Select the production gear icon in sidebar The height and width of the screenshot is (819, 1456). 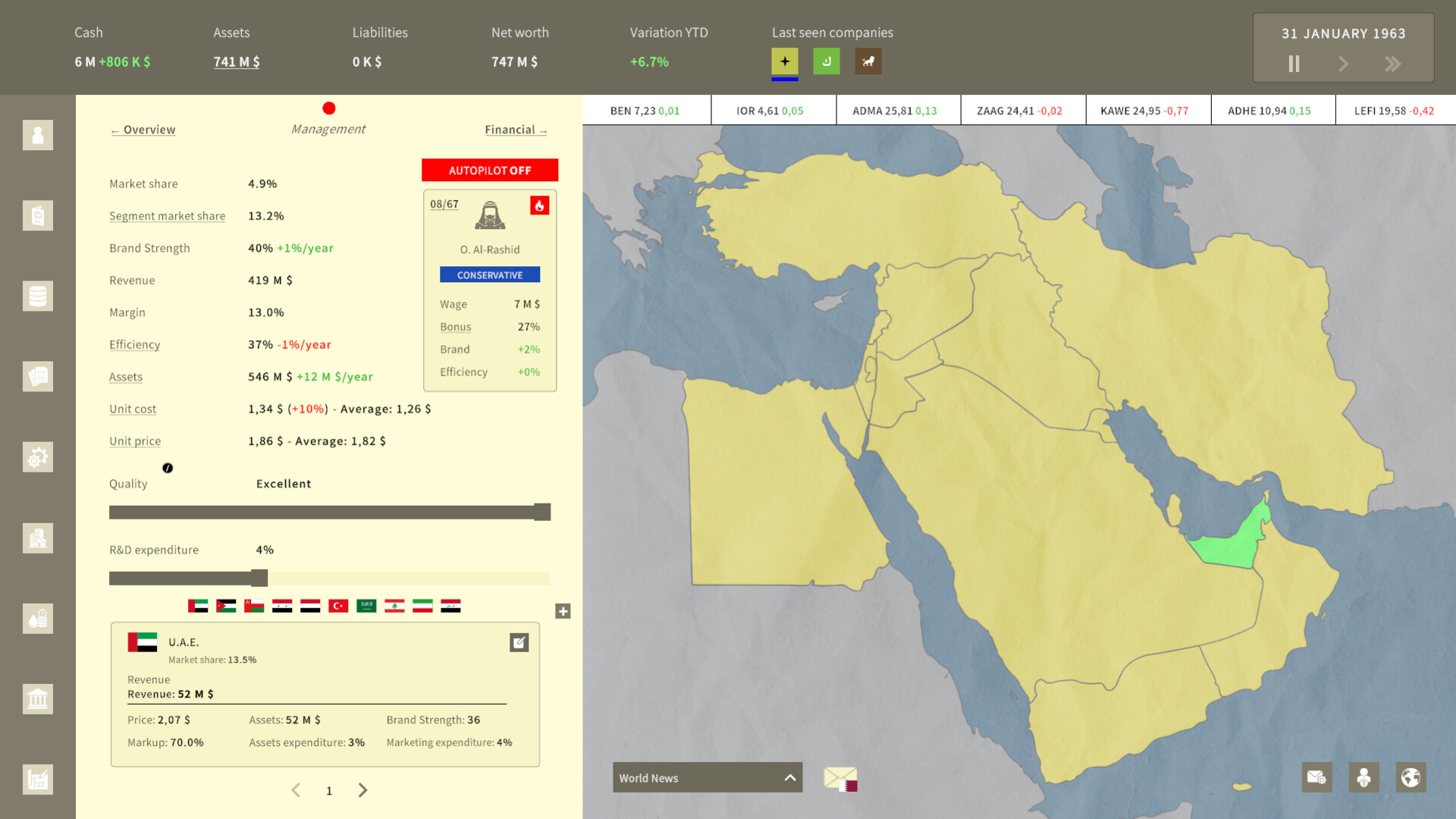click(37, 457)
